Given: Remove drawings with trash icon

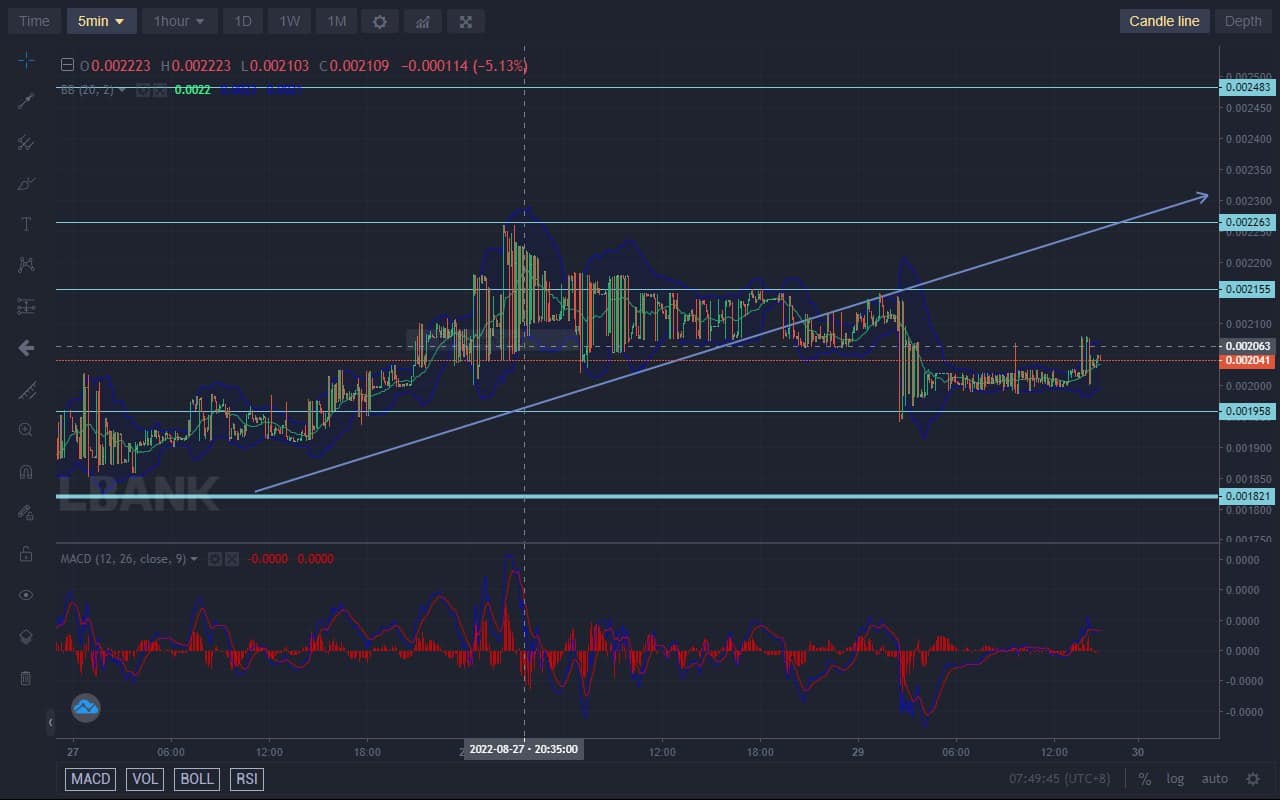Looking at the screenshot, I should [x=26, y=678].
